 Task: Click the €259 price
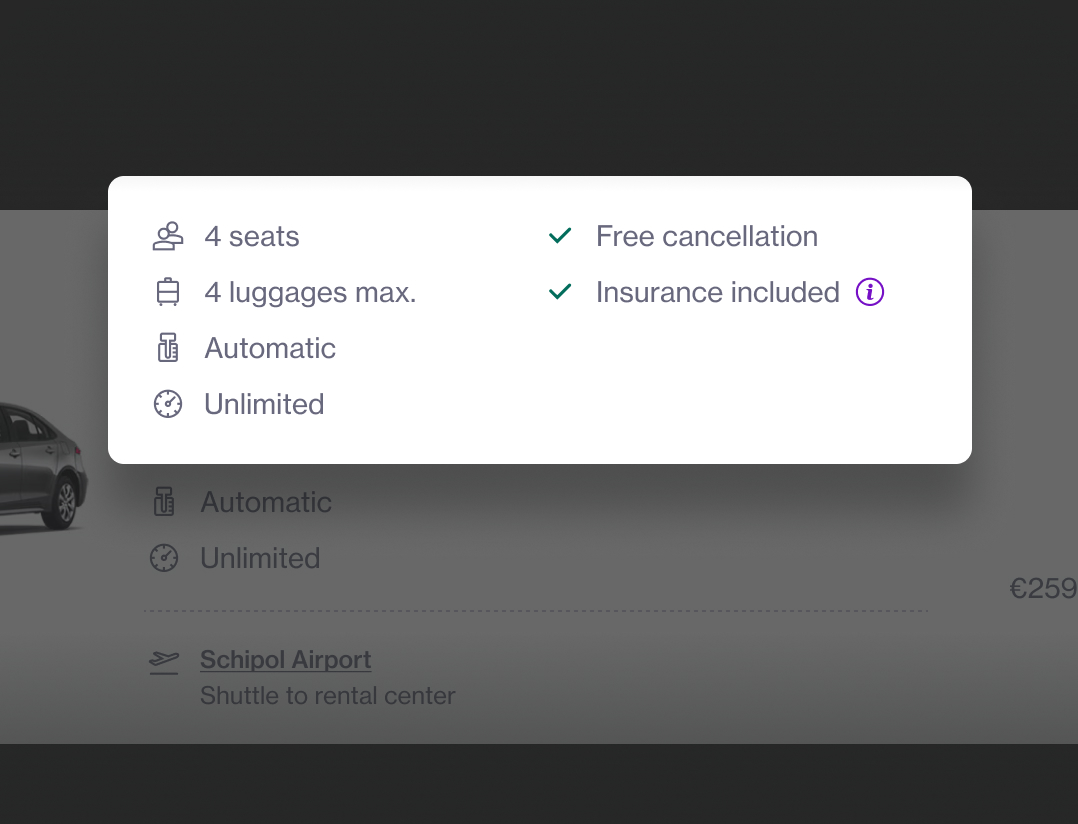tap(1043, 588)
